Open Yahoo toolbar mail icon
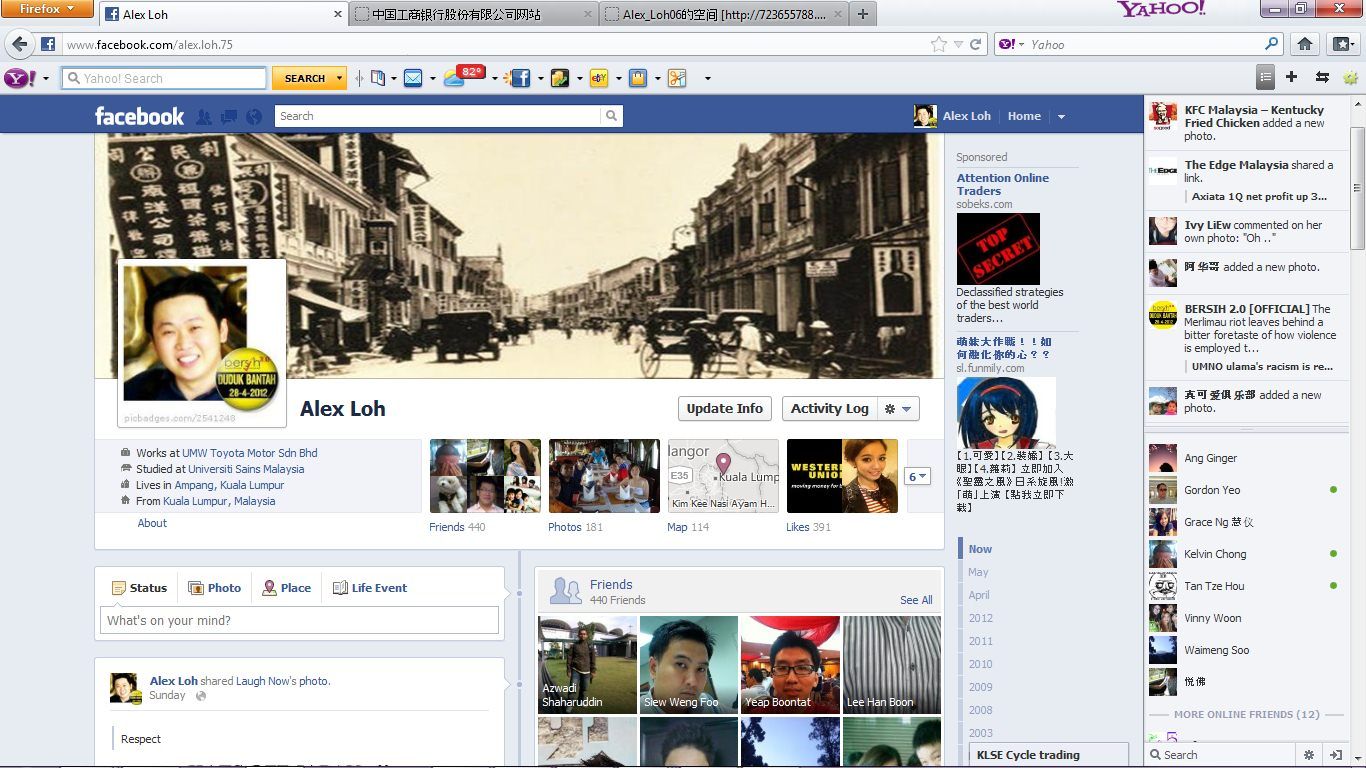1366x768 pixels. pyautogui.click(x=413, y=78)
